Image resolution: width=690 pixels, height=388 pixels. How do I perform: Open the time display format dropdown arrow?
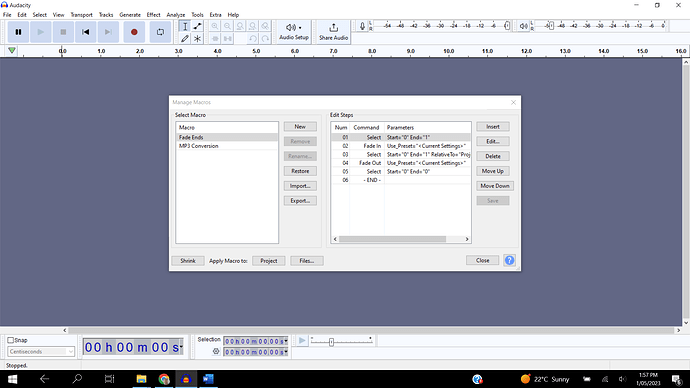181,347
